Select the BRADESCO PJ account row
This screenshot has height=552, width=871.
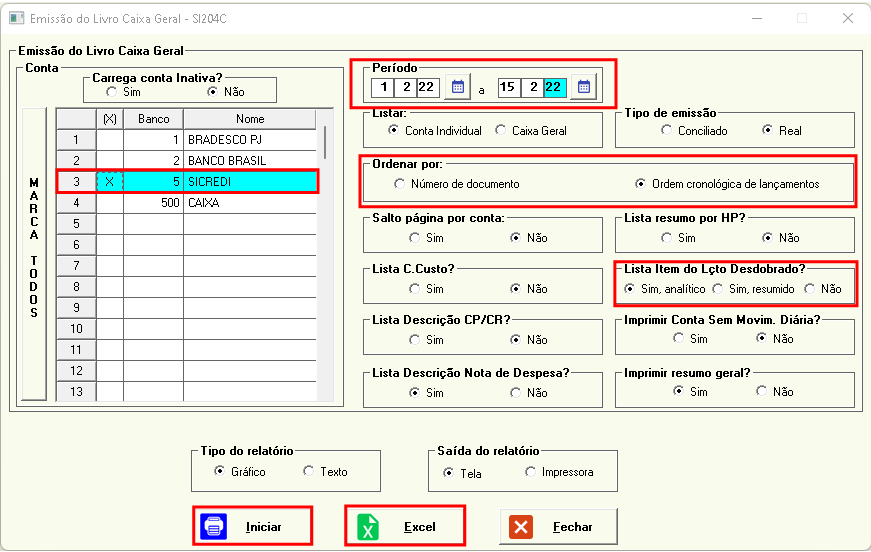(x=187, y=139)
